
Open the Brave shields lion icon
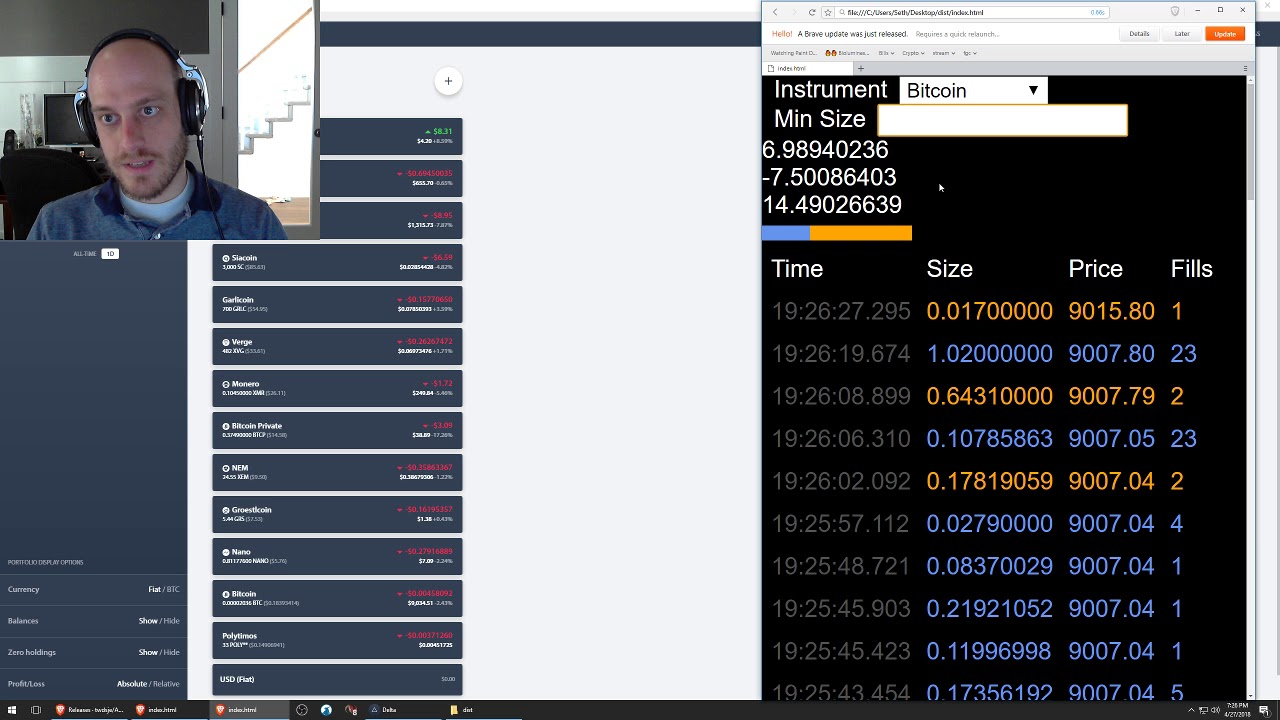pos(1175,11)
